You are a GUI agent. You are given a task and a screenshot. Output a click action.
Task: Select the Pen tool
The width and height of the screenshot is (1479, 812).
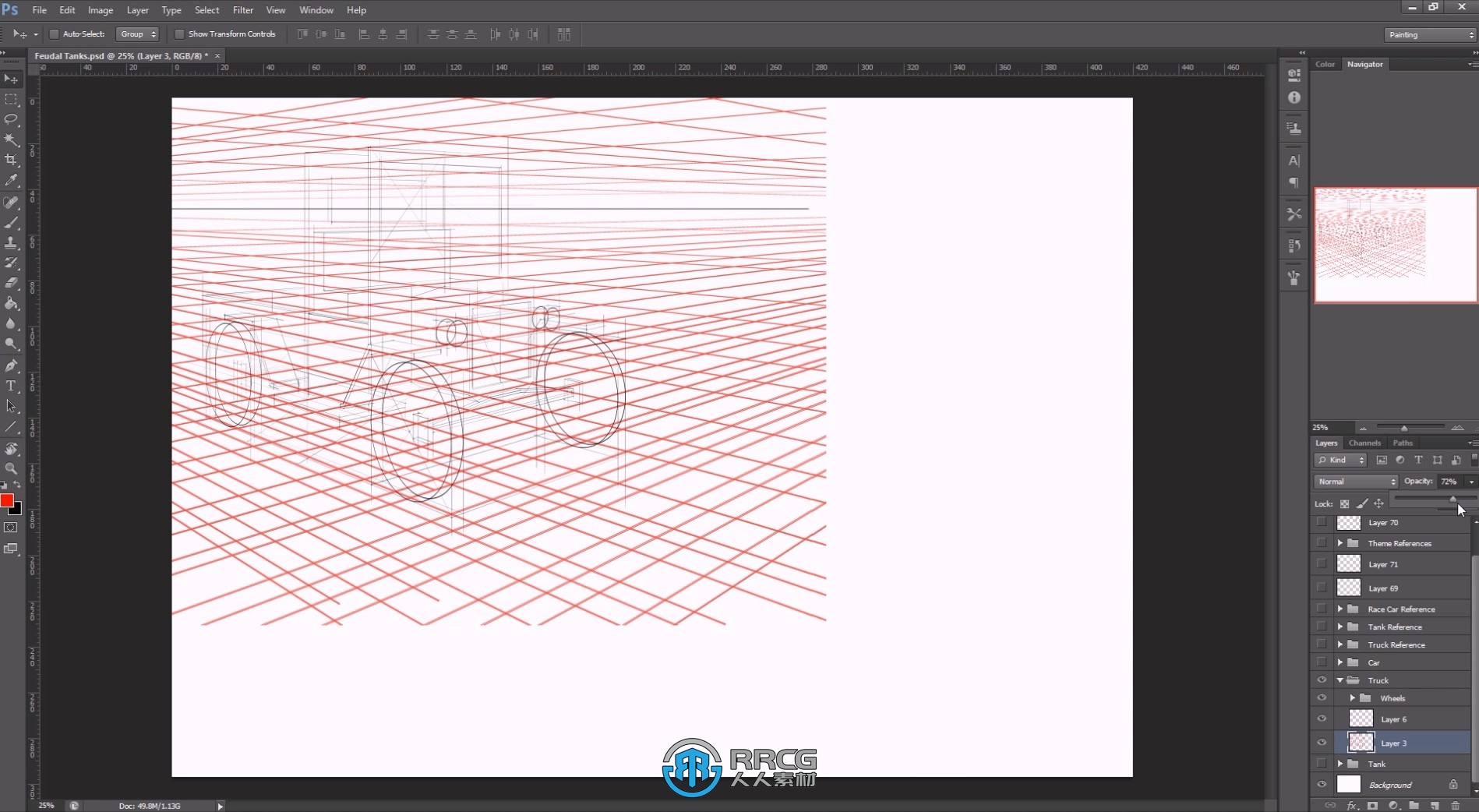[x=11, y=365]
